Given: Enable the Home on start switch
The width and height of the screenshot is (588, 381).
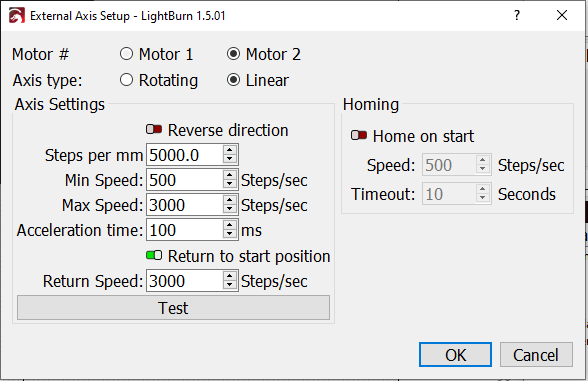Looking at the screenshot, I should 358,135.
